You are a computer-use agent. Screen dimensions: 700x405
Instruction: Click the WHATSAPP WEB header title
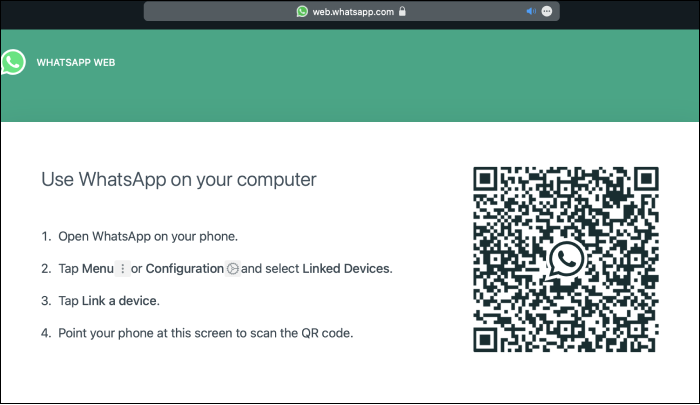pos(76,63)
